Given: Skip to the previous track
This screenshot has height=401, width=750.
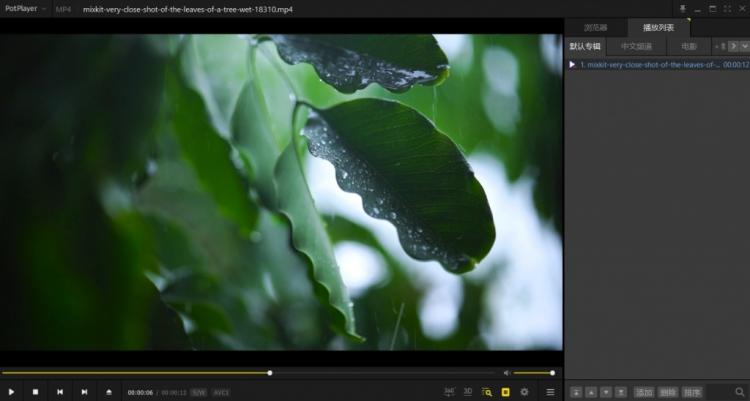Looking at the screenshot, I should (60, 392).
